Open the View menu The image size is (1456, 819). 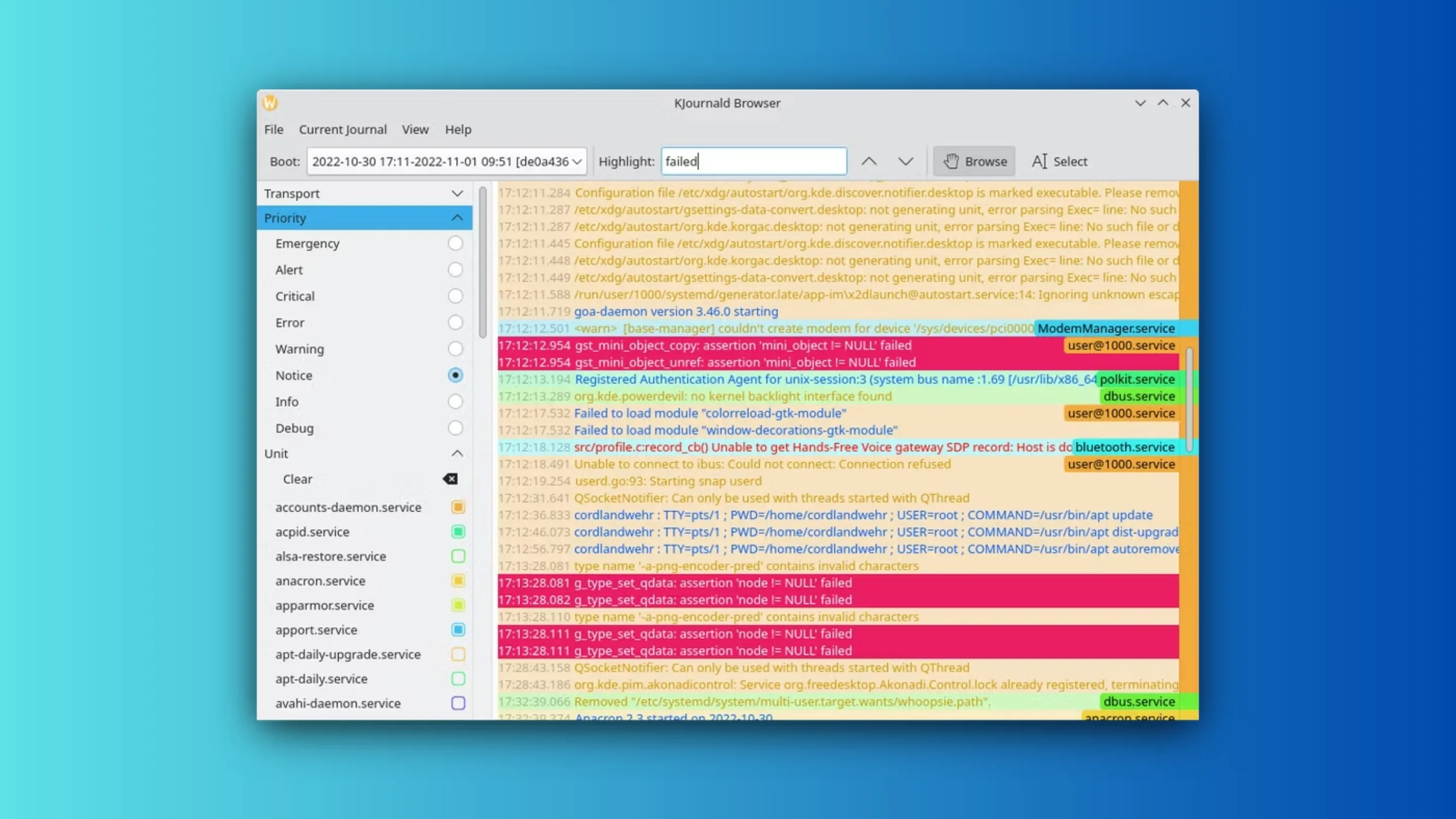pyautogui.click(x=415, y=129)
